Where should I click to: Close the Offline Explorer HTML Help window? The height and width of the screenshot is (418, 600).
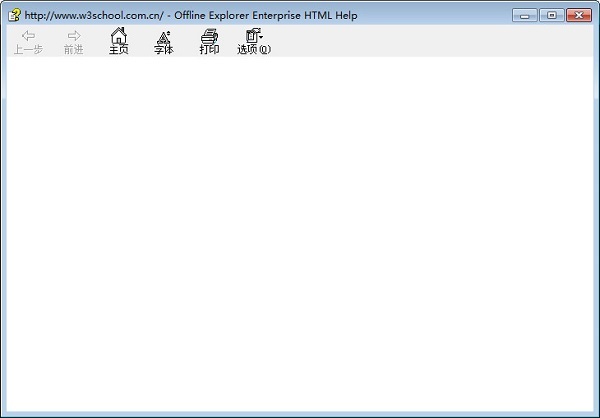tap(579, 16)
